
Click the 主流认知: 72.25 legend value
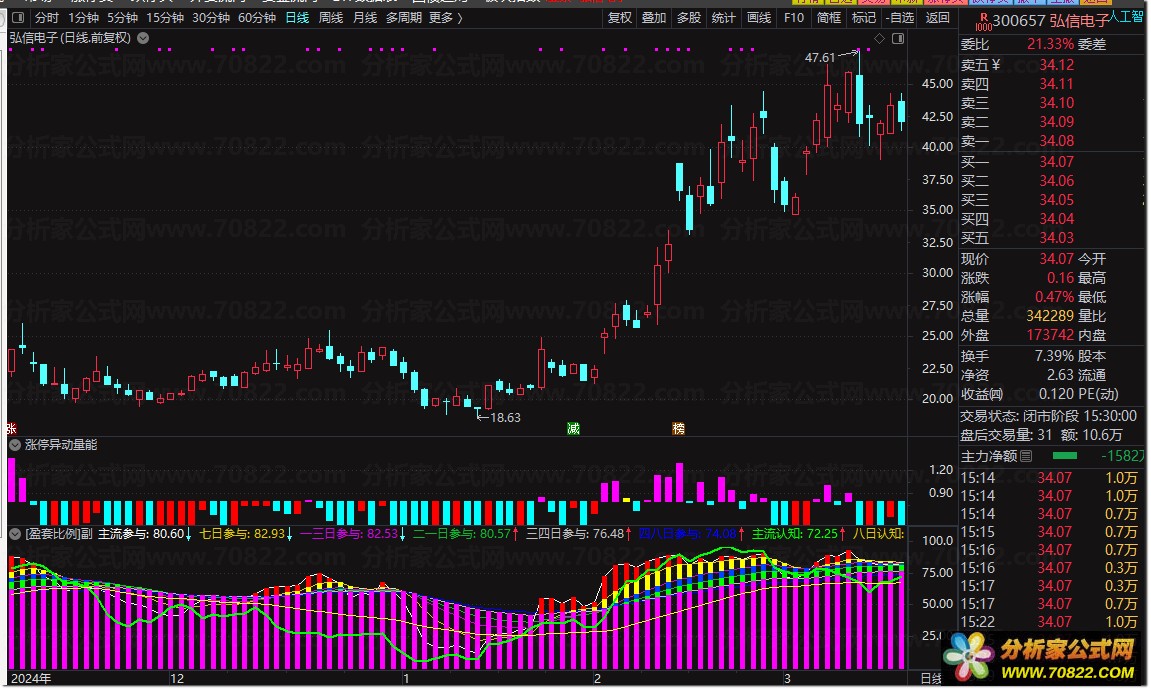click(x=795, y=534)
